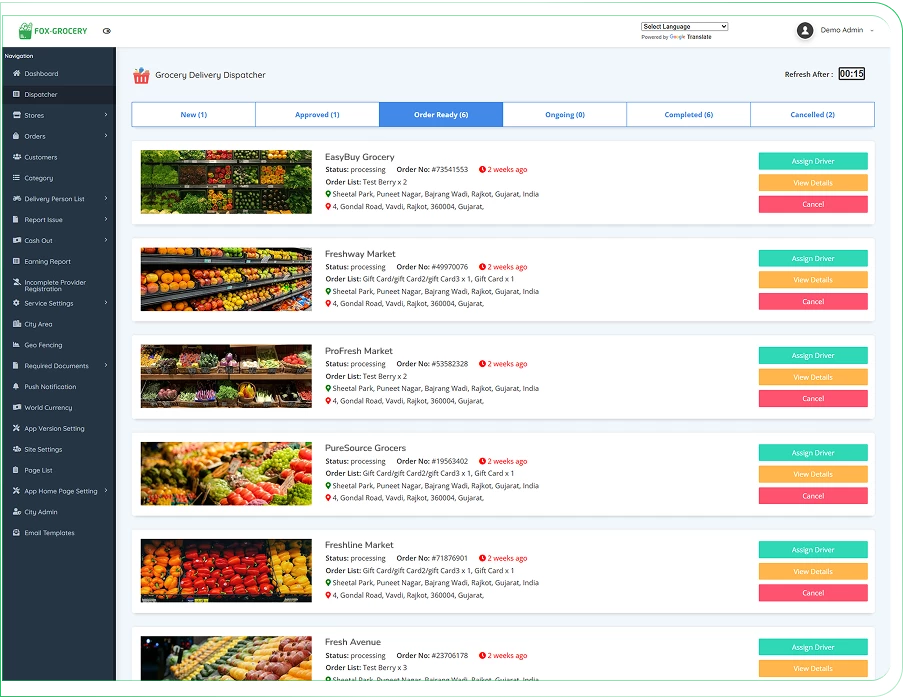Expand the Stores submenu chevron
The image size is (905, 698).
[106, 115]
